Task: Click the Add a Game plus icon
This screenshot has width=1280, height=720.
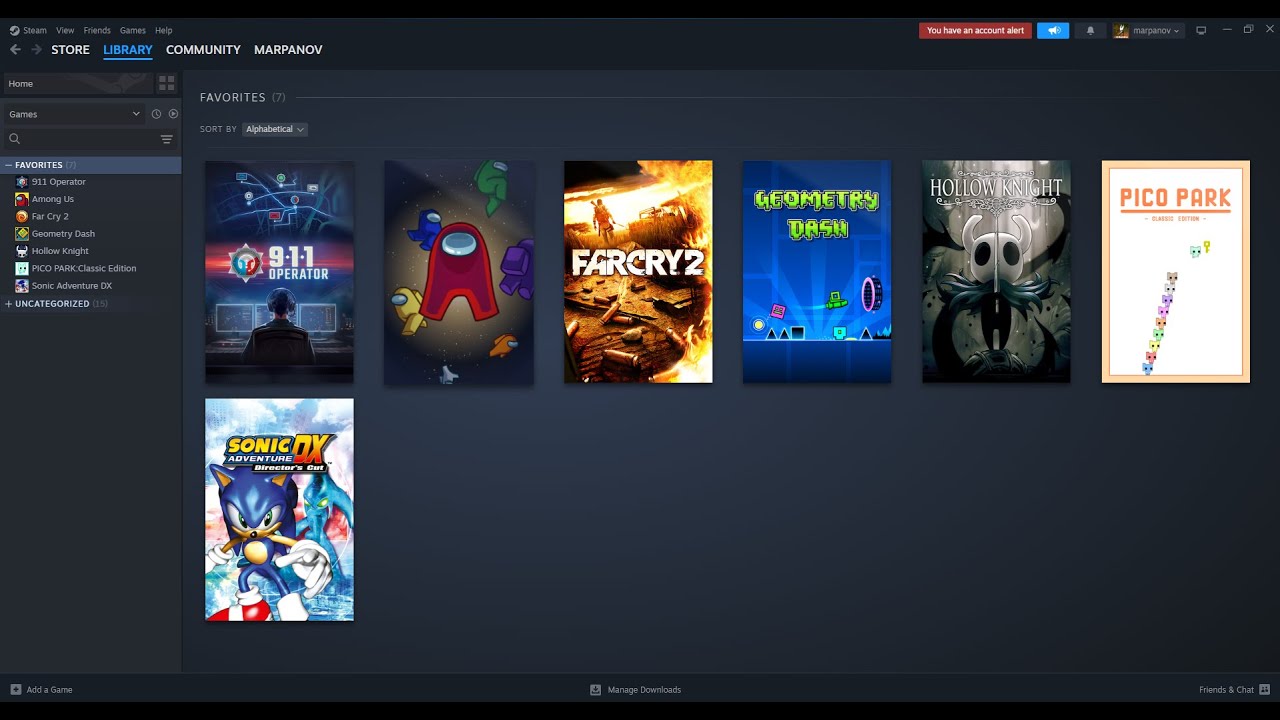Action: tap(16, 689)
